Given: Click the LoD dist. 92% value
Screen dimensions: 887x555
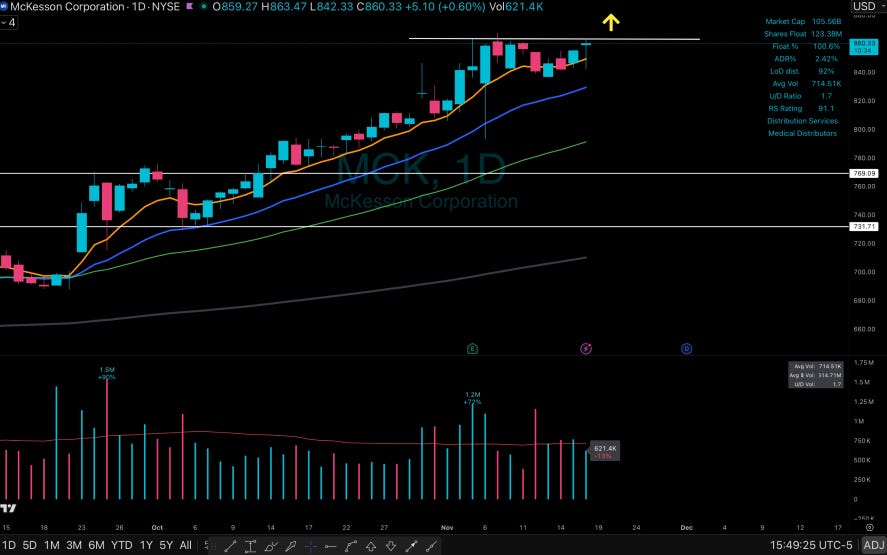Looking at the screenshot, I should click(826, 71).
